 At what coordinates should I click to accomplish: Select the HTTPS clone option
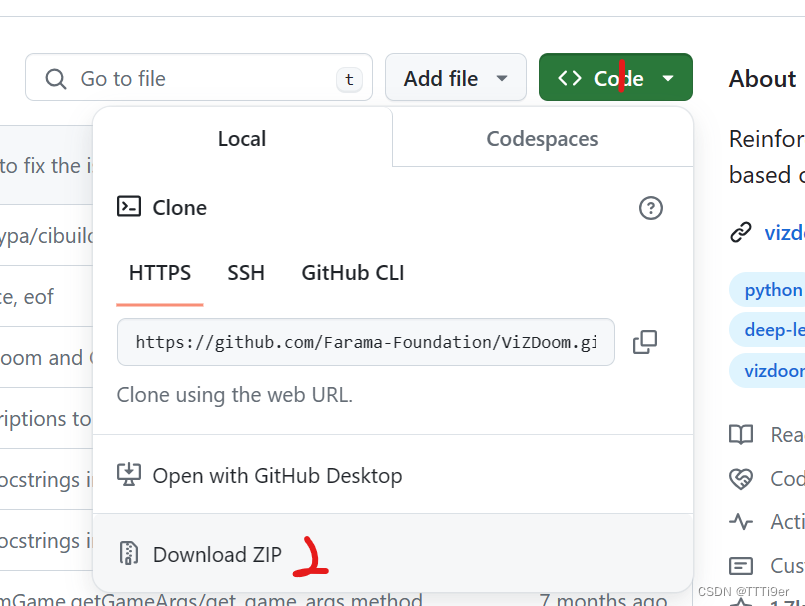(160, 274)
